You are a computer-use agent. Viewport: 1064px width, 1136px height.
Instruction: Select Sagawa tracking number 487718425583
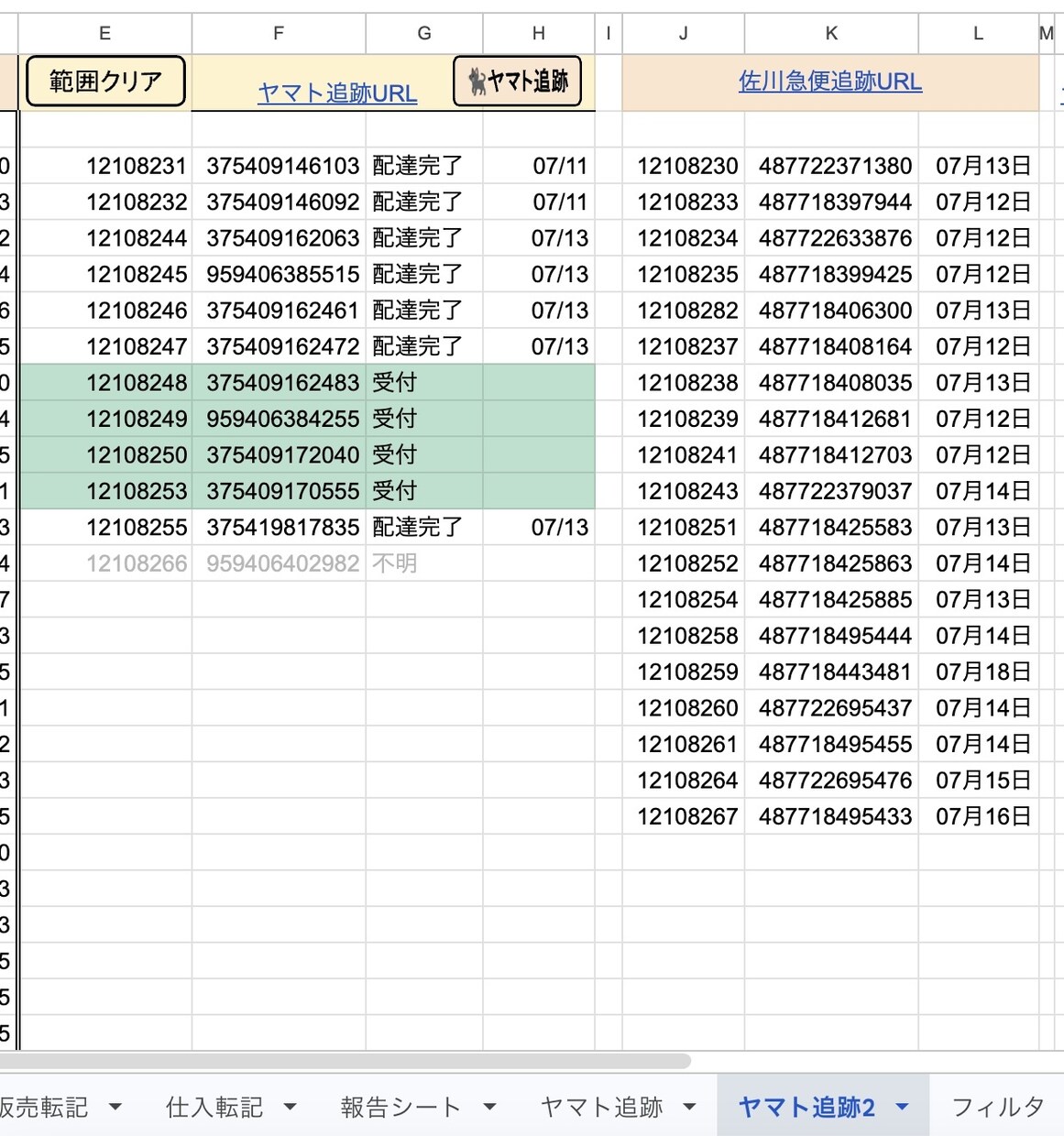(831, 527)
